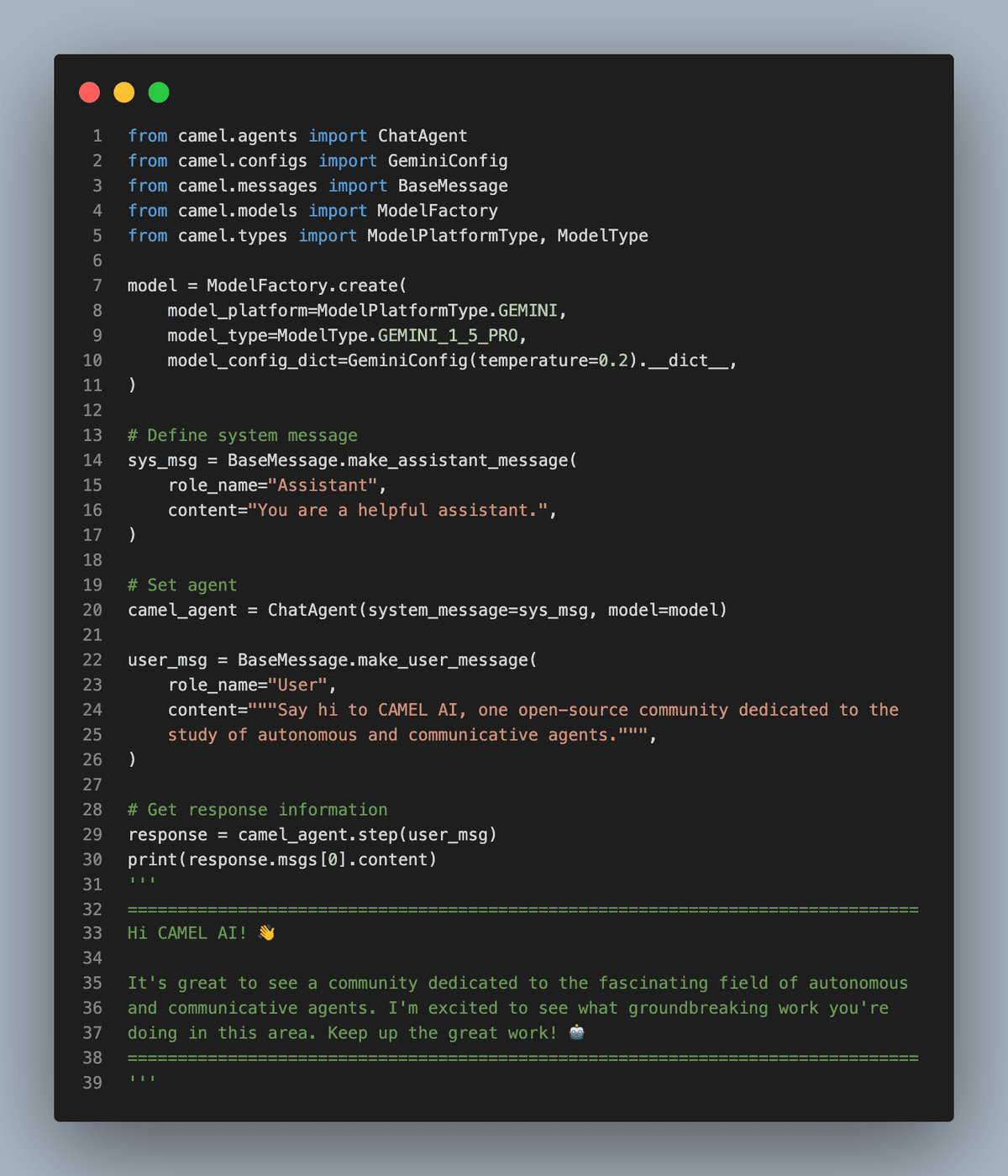Click the "Hi CAMEL AI!" output text

pyautogui.click(x=187, y=933)
